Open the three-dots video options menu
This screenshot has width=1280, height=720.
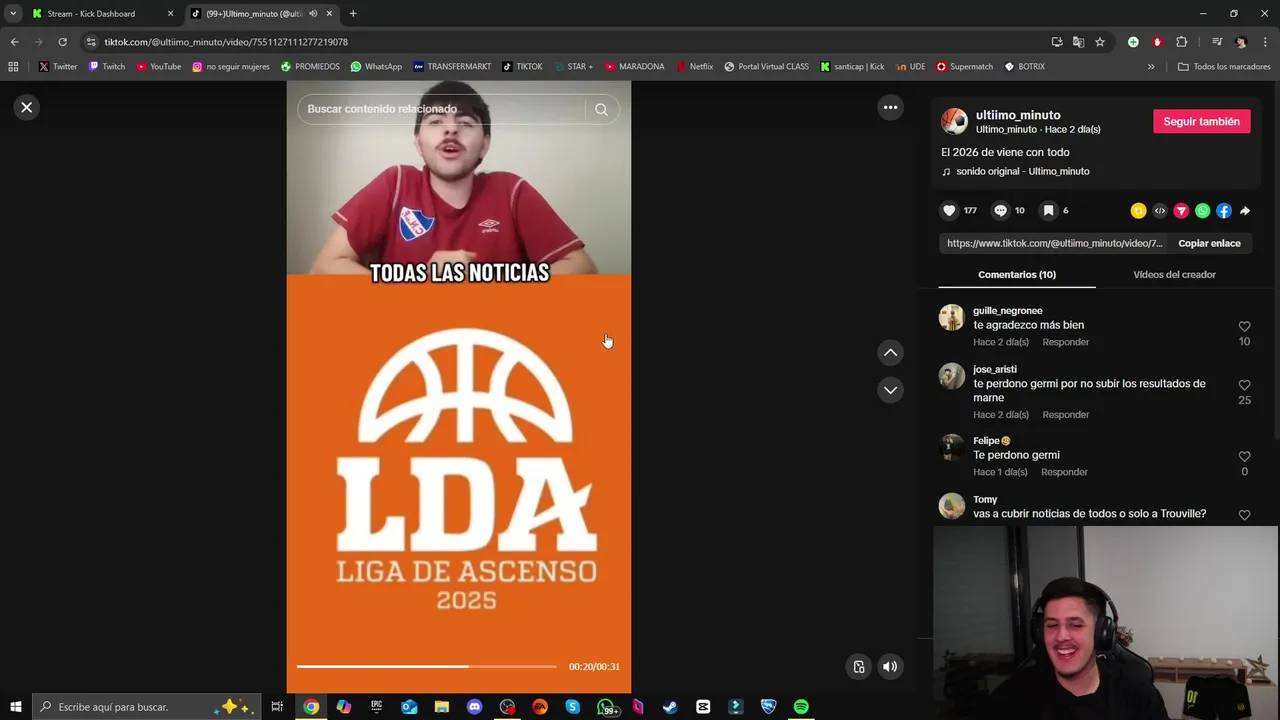click(x=890, y=107)
